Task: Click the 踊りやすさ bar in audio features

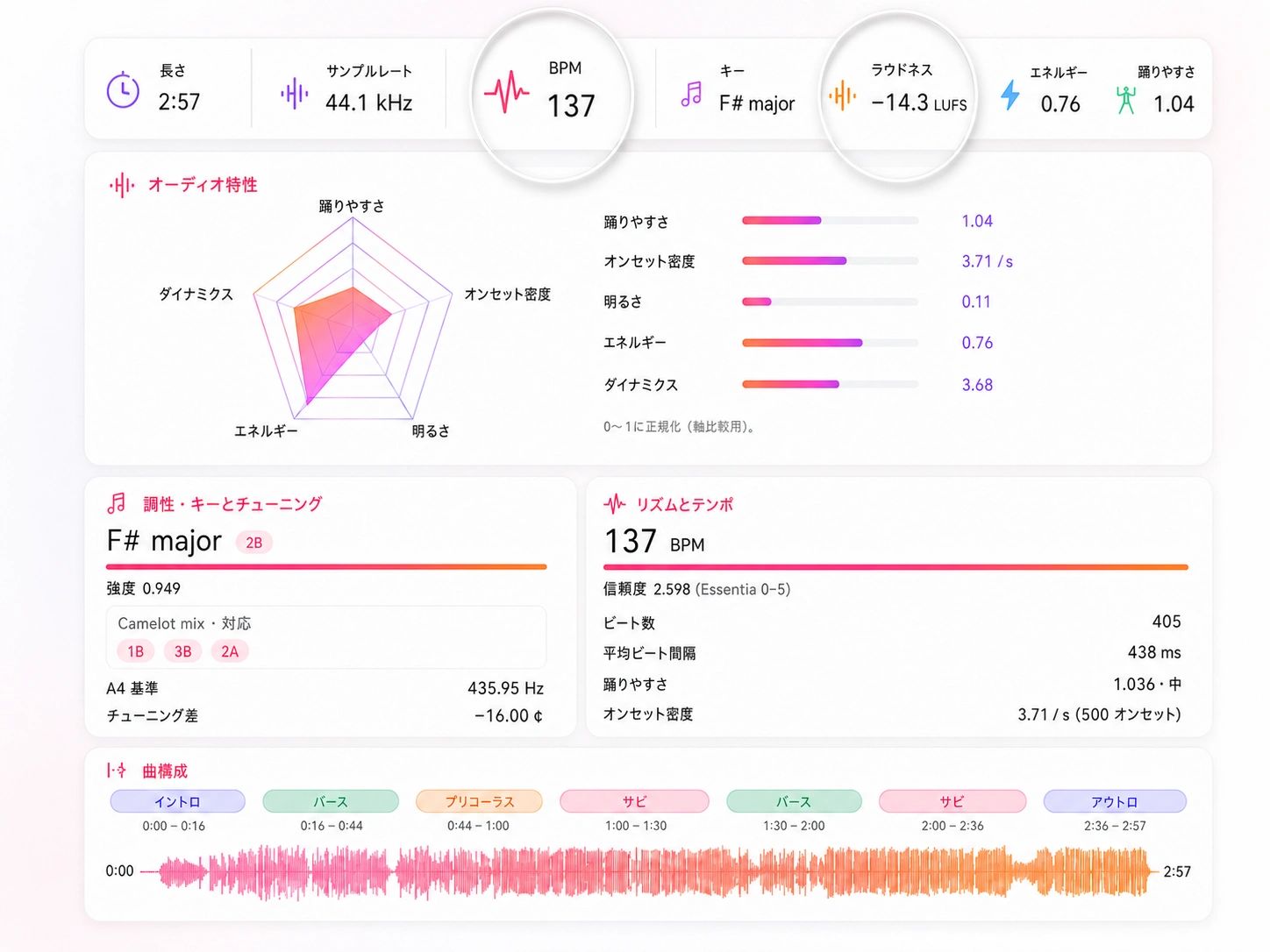Action: click(x=830, y=221)
